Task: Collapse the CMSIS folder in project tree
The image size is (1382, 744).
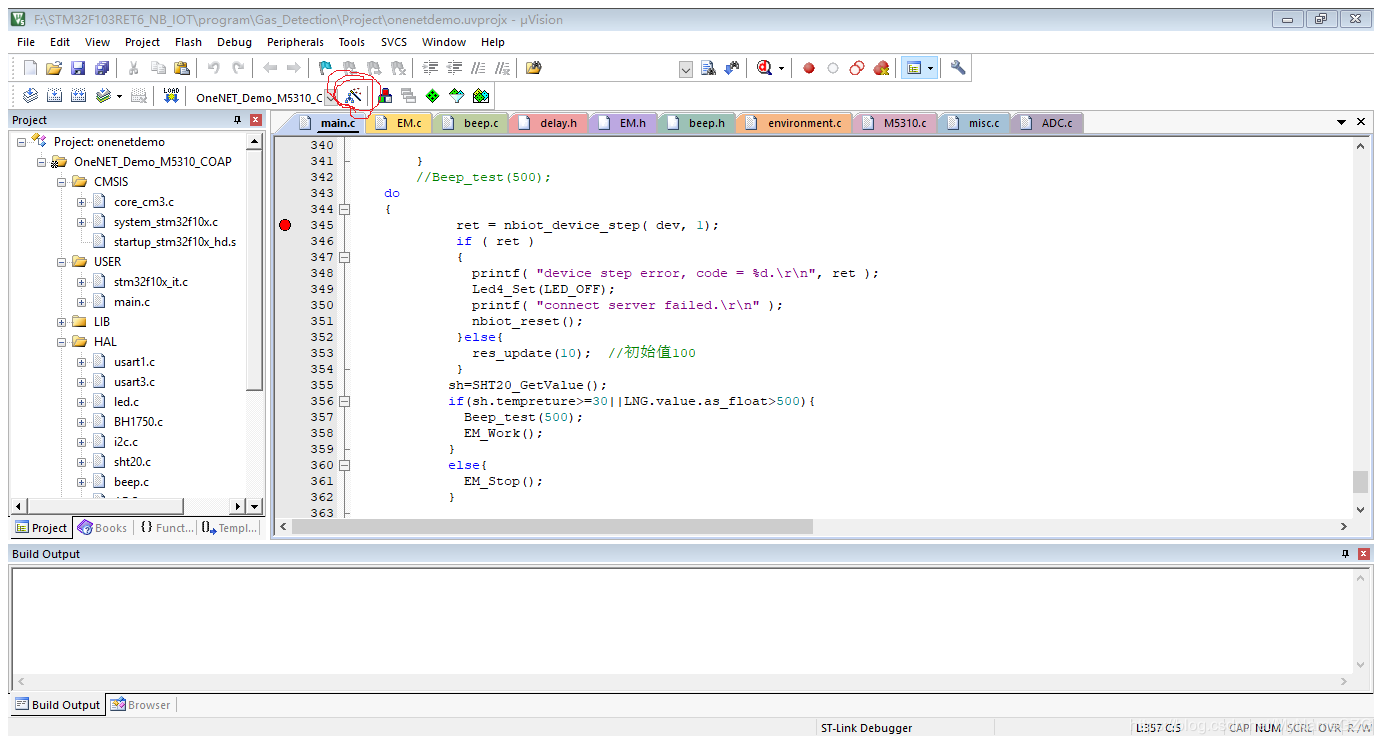Action: [x=62, y=182]
